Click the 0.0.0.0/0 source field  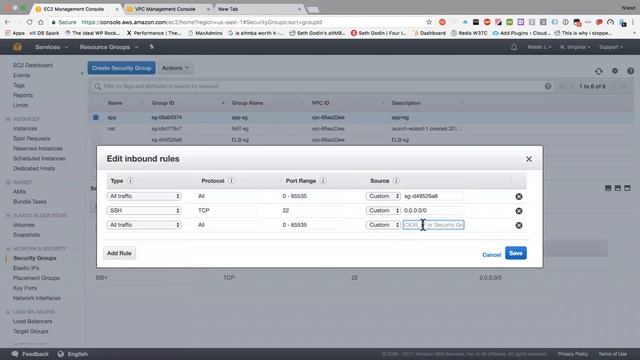[x=433, y=211]
